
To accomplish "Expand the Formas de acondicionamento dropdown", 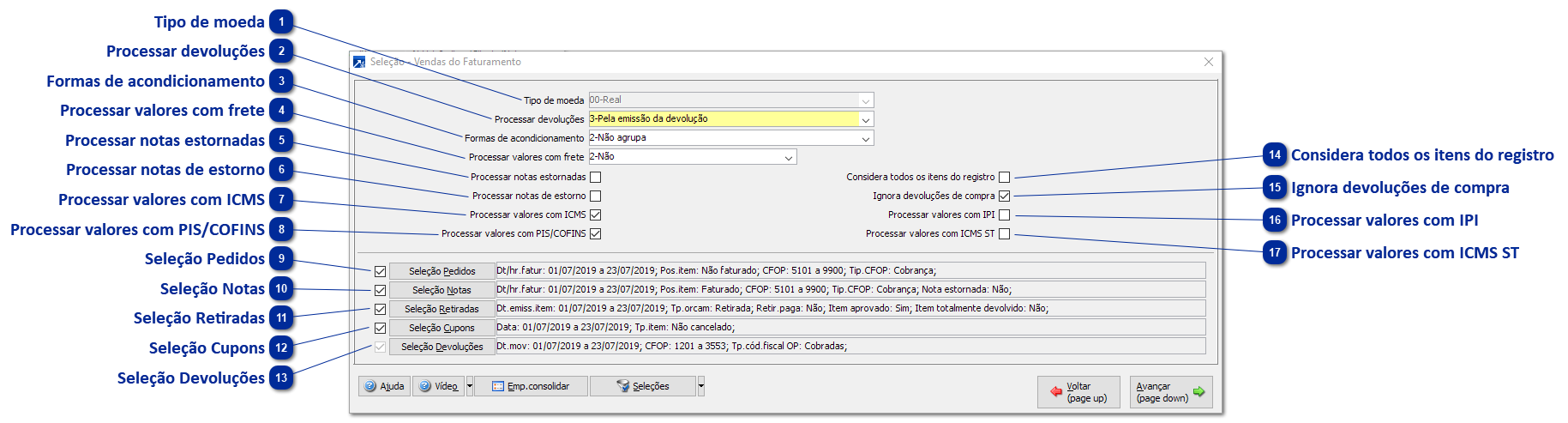I will (x=866, y=138).
